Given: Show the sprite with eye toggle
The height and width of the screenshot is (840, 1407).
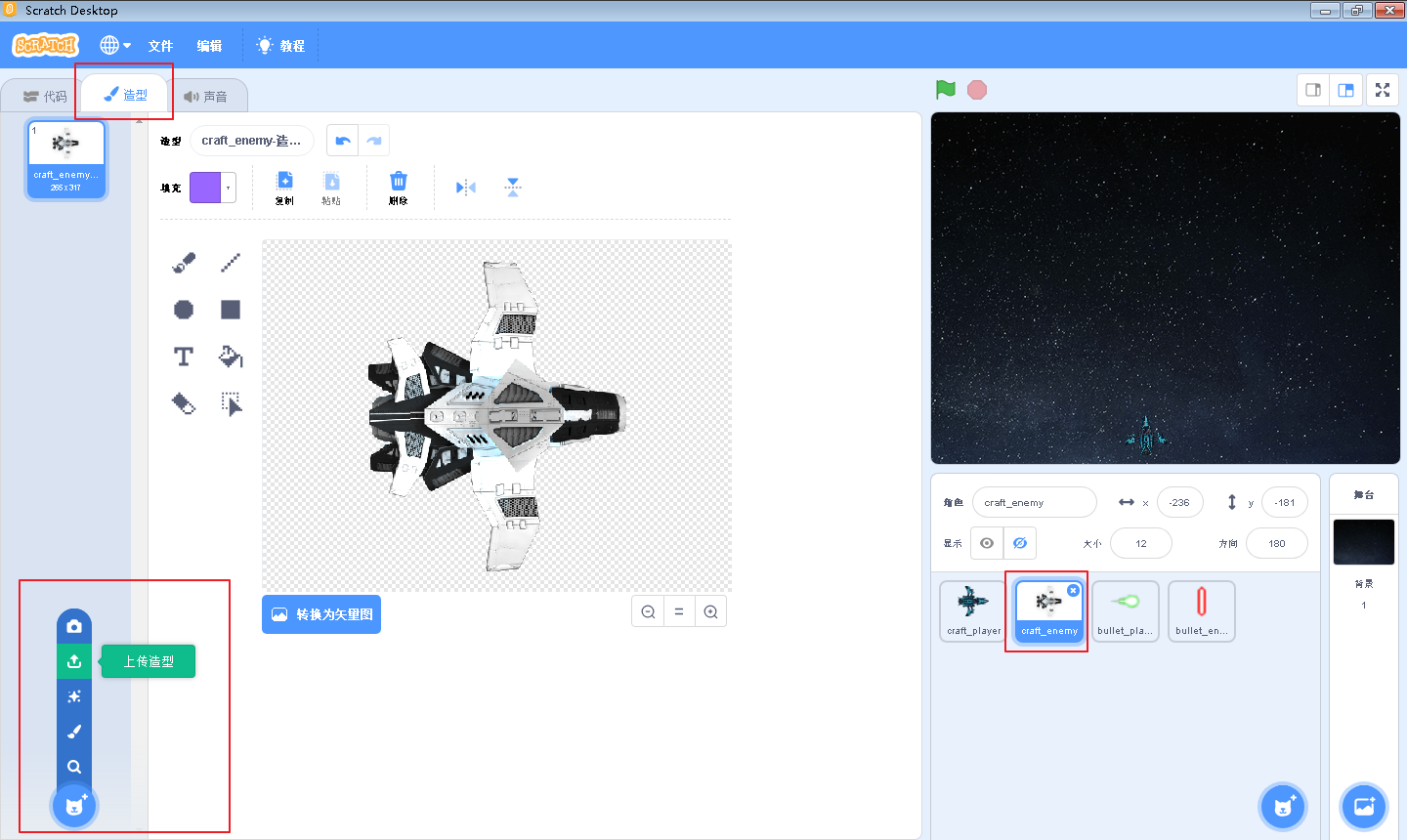Looking at the screenshot, I should 987,543.
